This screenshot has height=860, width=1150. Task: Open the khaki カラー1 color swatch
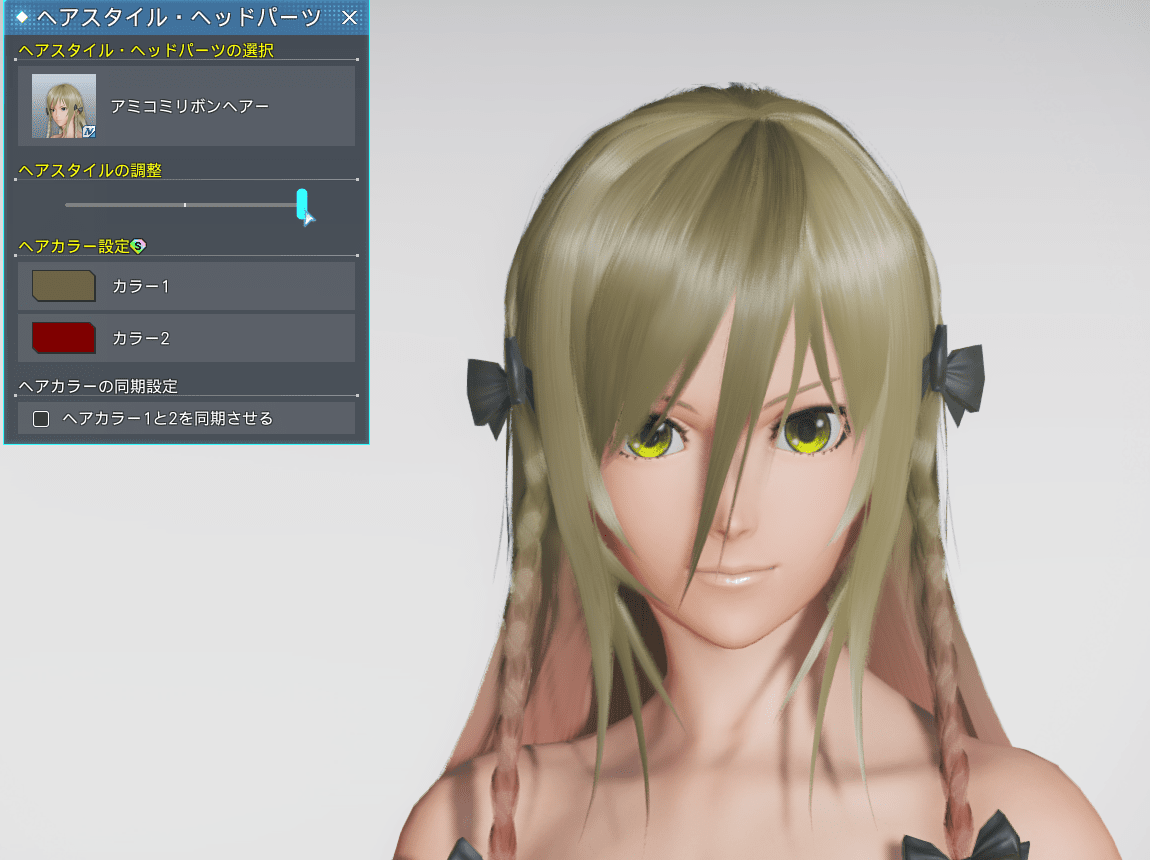pos(64,286)
